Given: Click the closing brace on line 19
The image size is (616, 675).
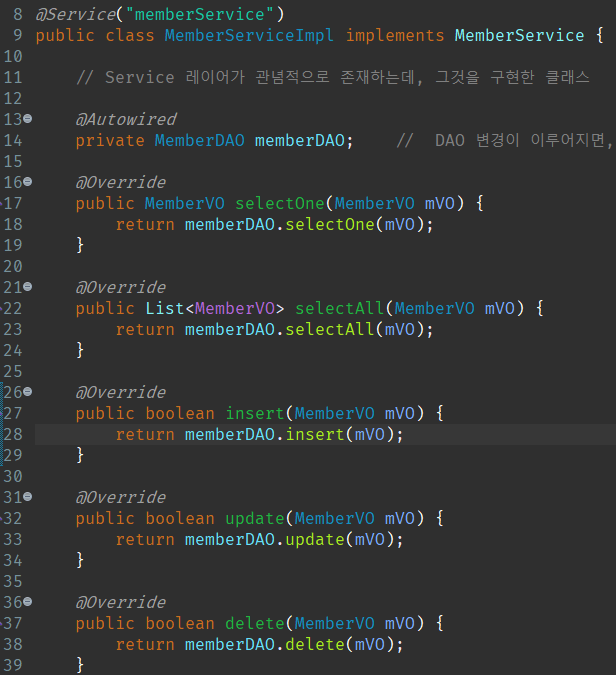Looking at the screenshot, I should pyautogui.click(x=80, y=245).
